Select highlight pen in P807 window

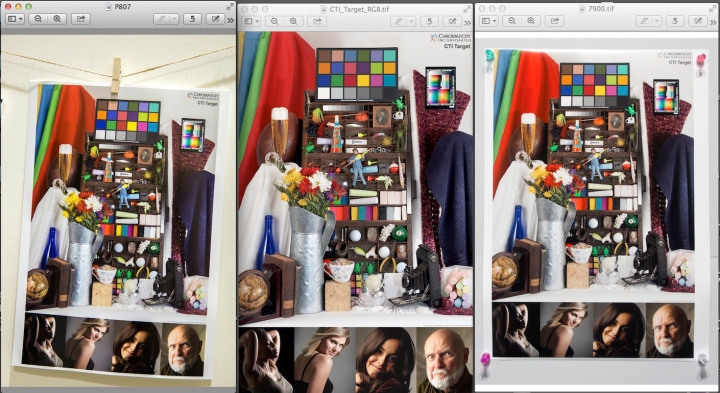point(162,19)
